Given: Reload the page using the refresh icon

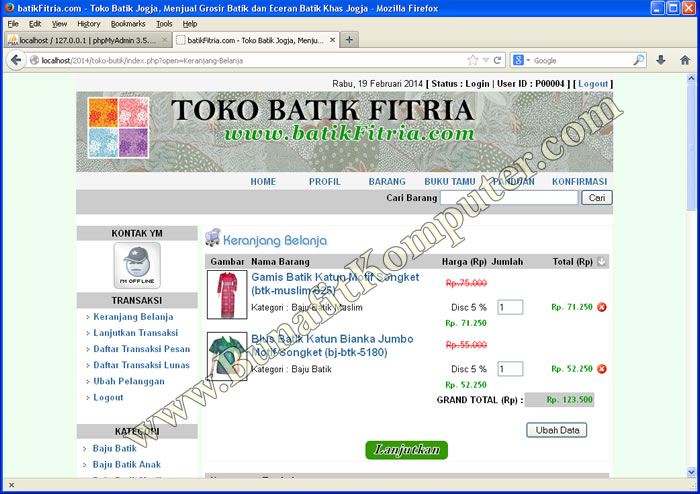Looking at the screenshot, I should 497,60.
